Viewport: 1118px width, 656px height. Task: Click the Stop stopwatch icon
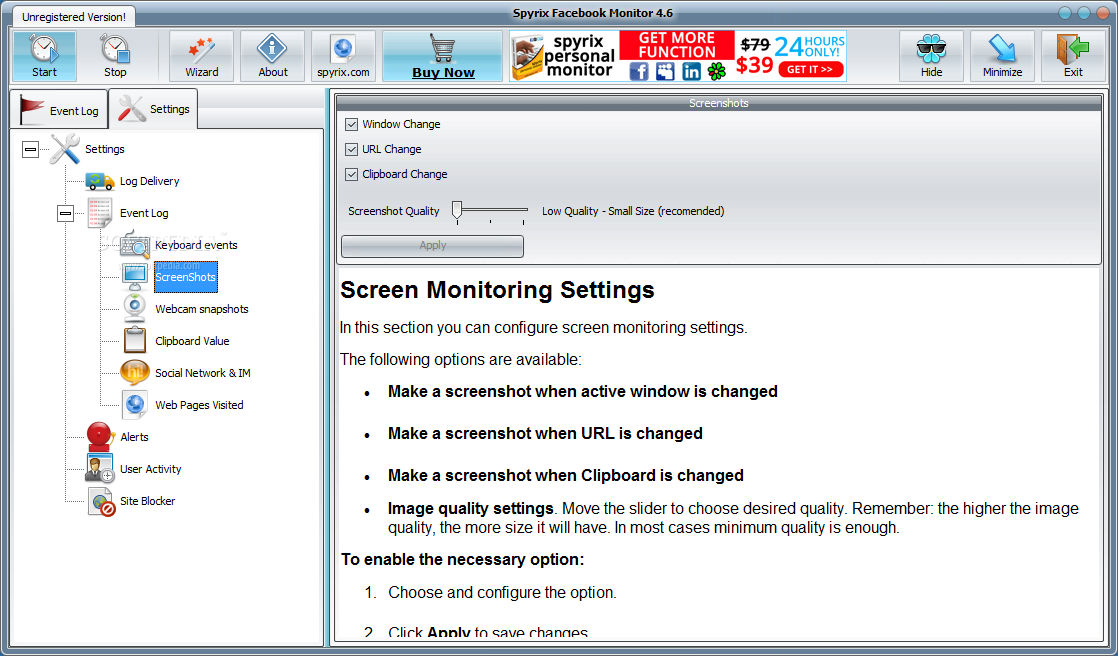click(x=115, y=48)
